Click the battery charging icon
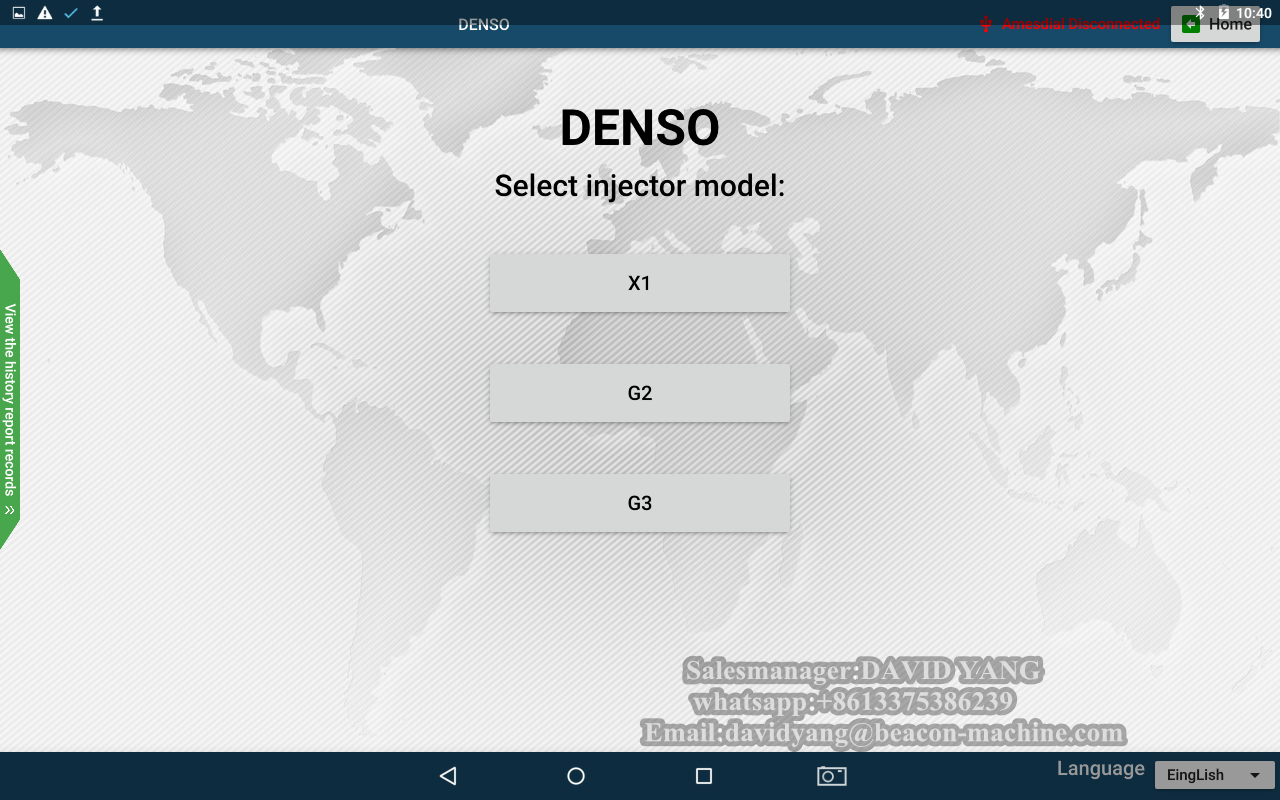This screenshot has height=800, width=1280. tap(1224, 12)
